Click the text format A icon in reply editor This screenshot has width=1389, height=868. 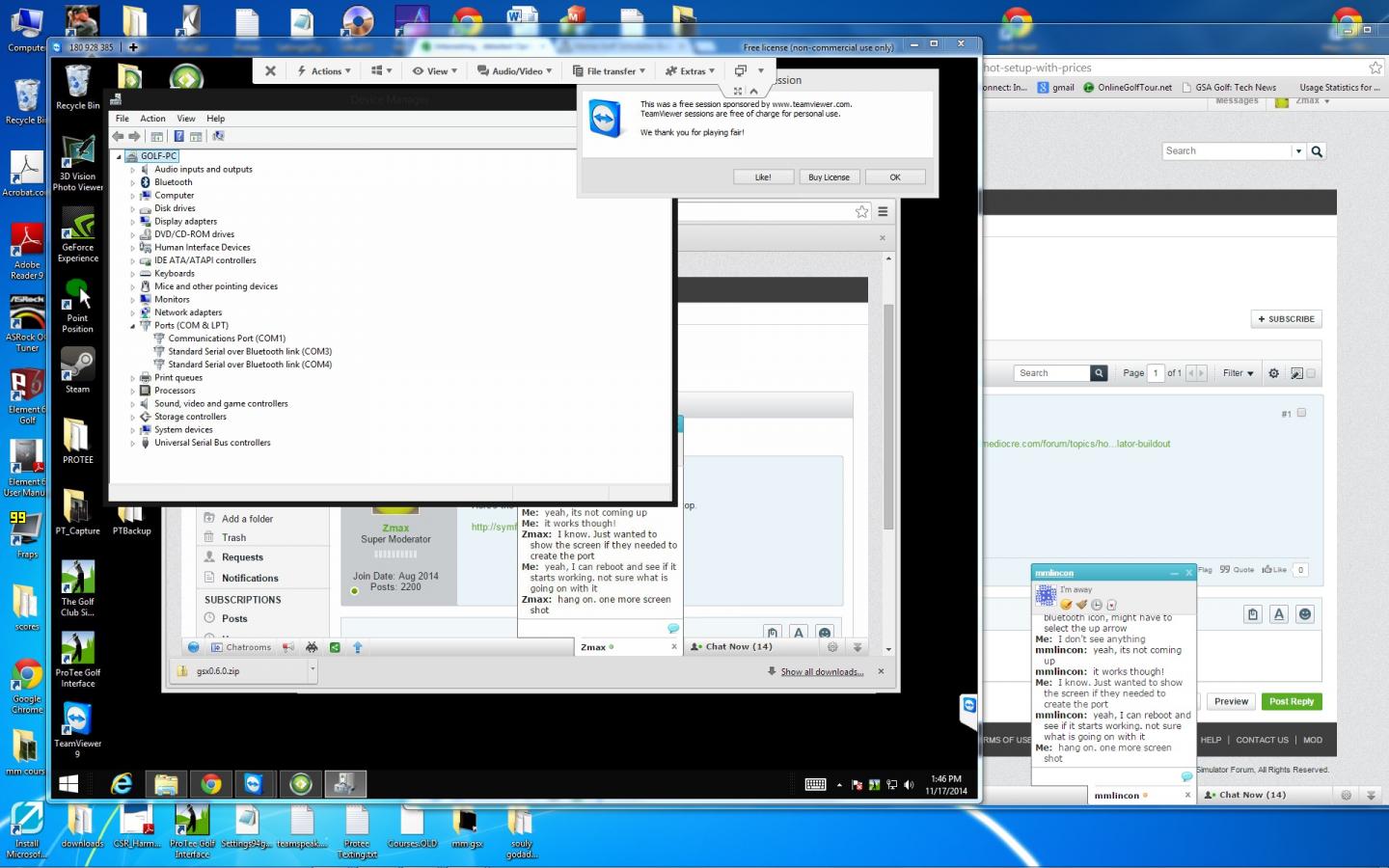click(x=1278, y=614)
